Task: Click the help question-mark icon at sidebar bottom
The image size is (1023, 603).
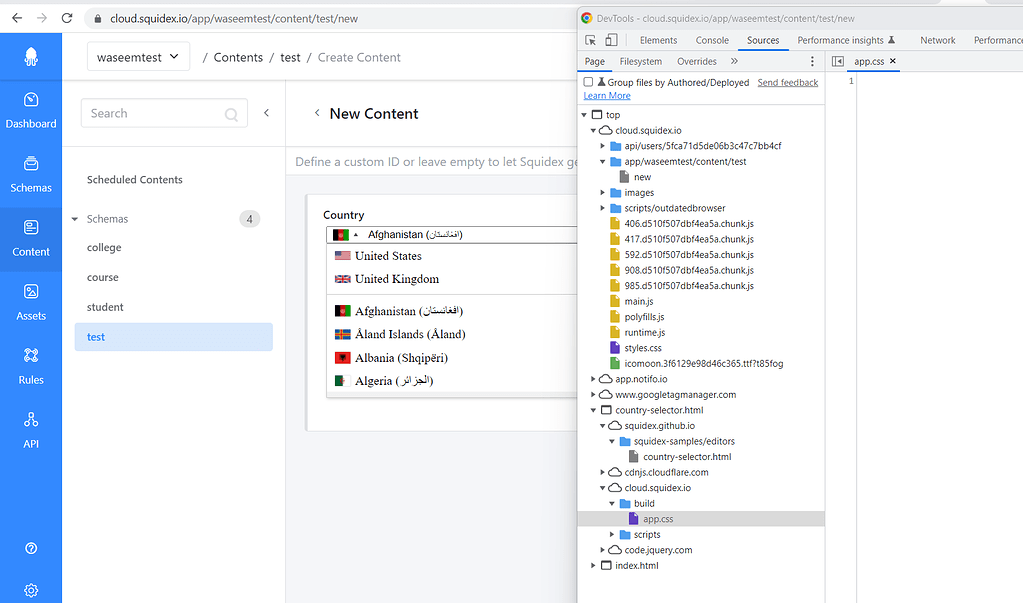Action: [x=31, y=548]
